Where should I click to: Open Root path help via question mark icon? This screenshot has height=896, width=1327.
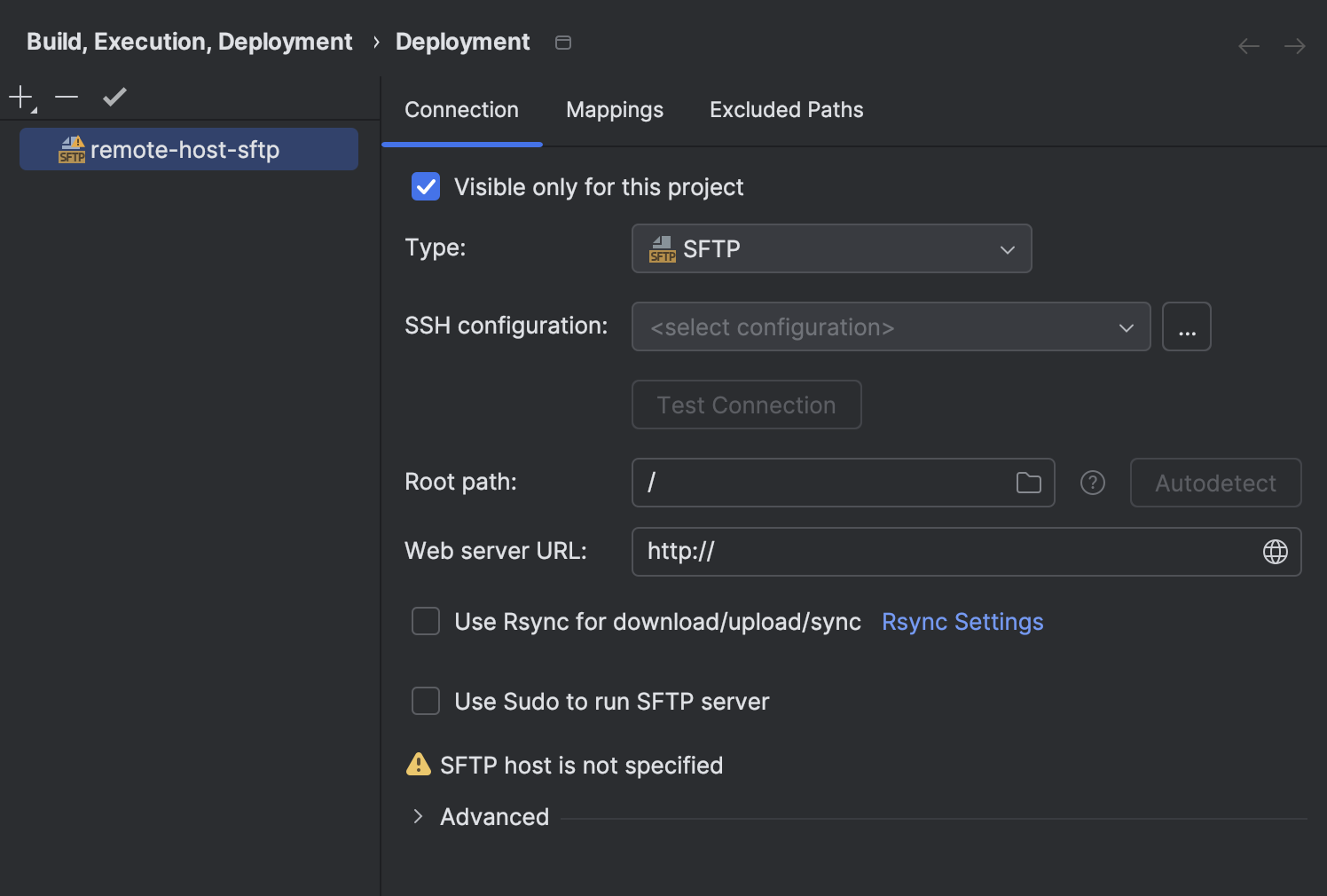pos(1092,483)
